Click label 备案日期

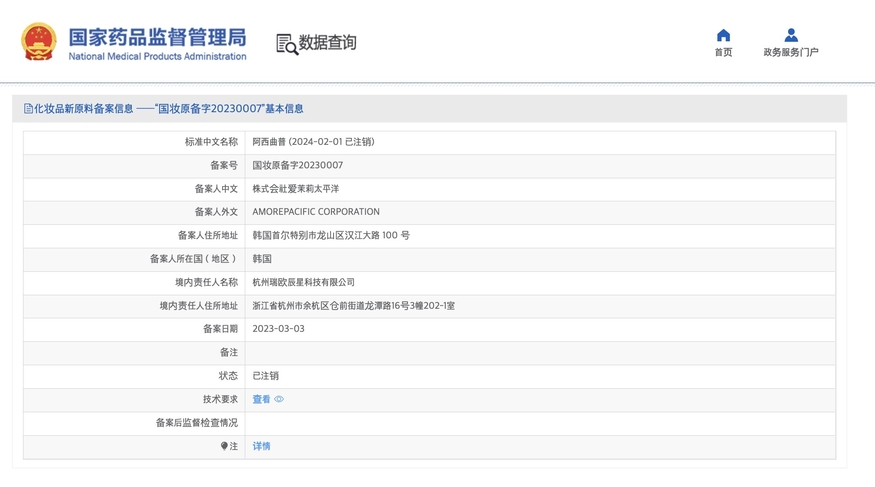pos(220,329)
